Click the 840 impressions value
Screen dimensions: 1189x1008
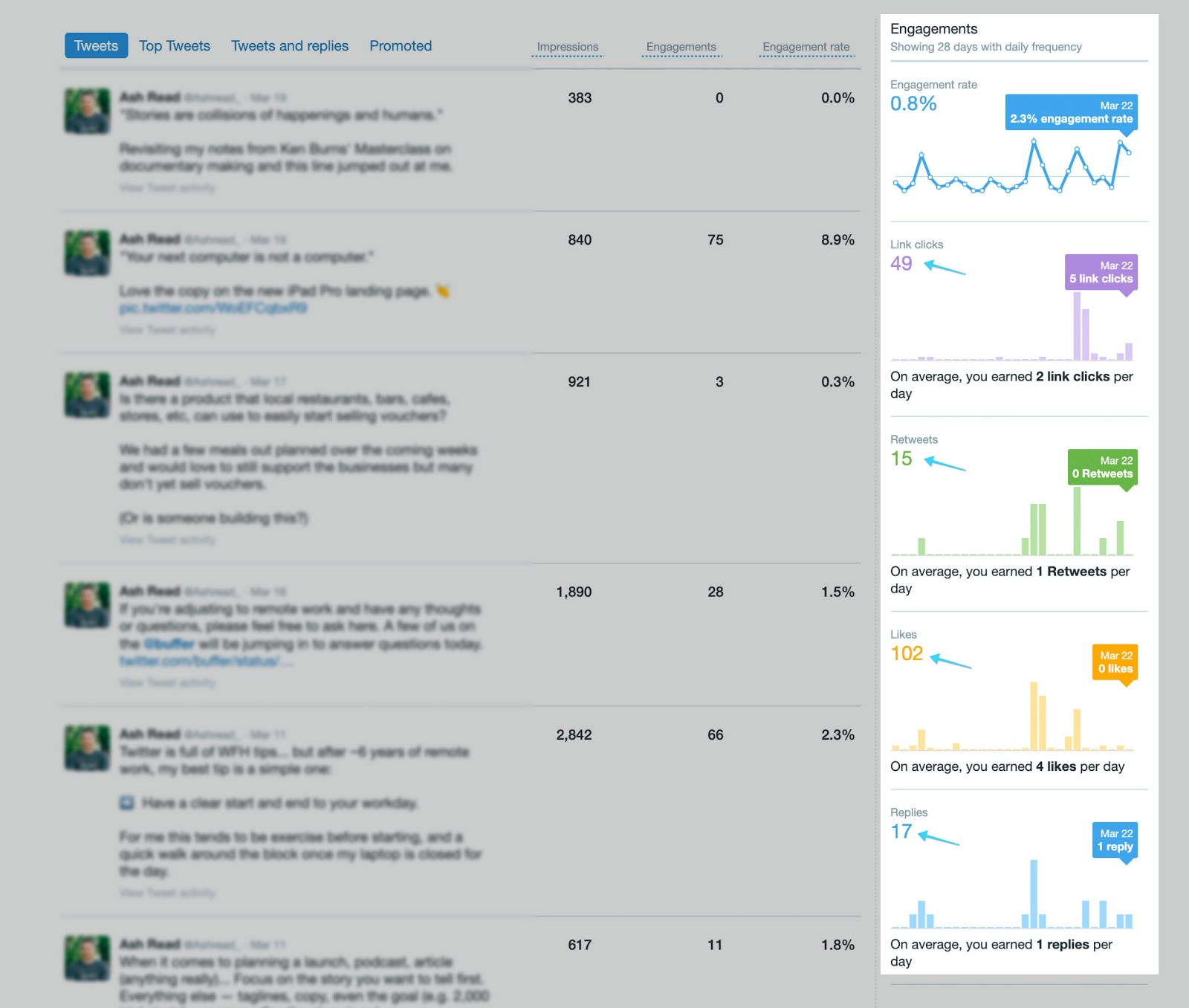580,239
